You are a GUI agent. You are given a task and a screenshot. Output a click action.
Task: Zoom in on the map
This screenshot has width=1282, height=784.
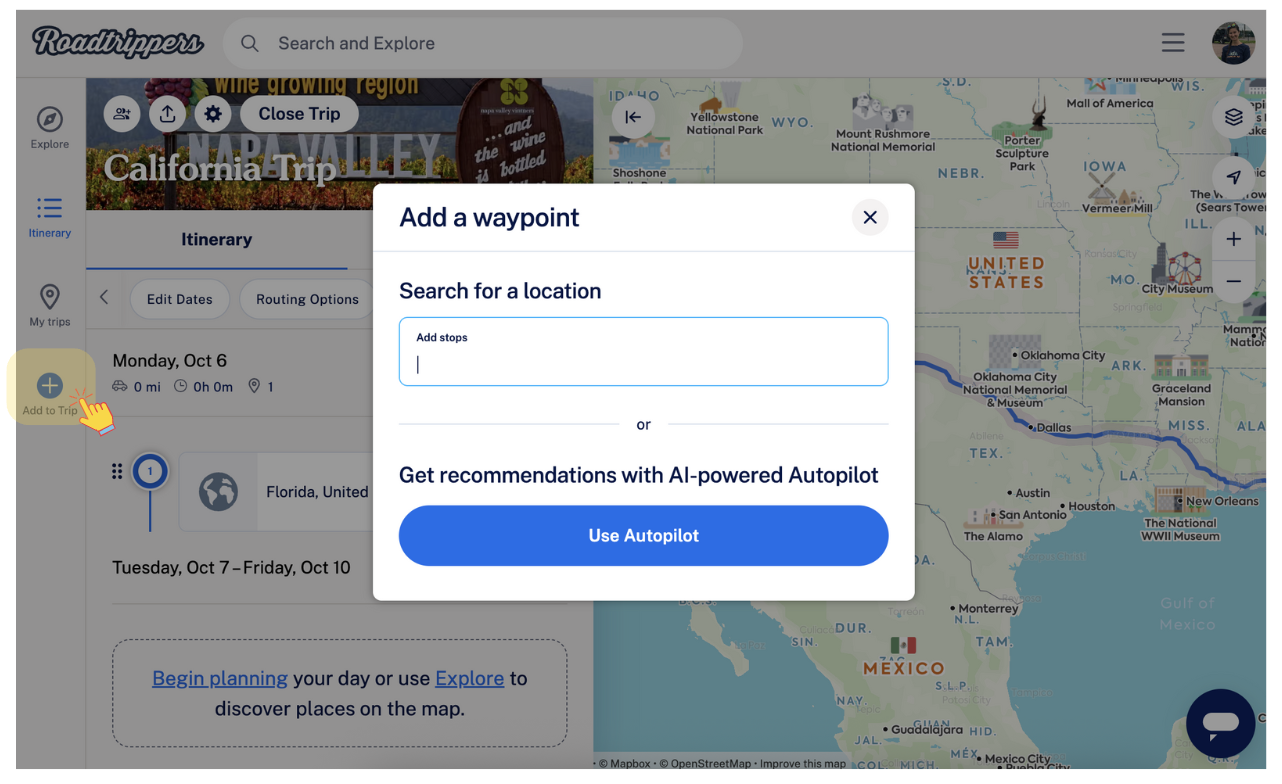[1234, 240]
